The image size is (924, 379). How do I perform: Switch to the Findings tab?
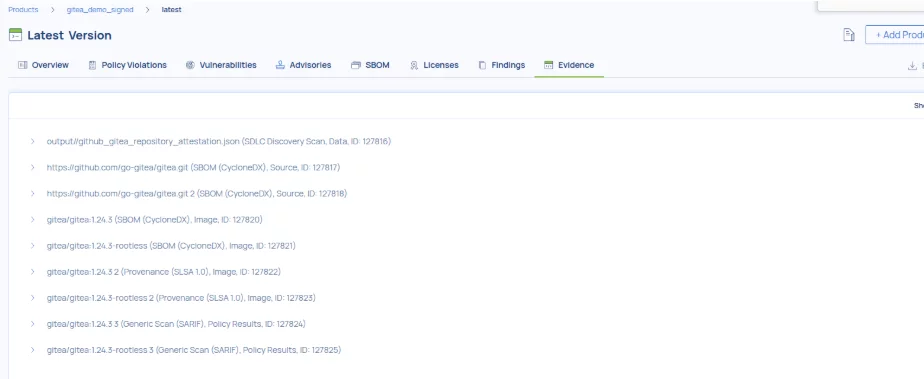[501, 65]
